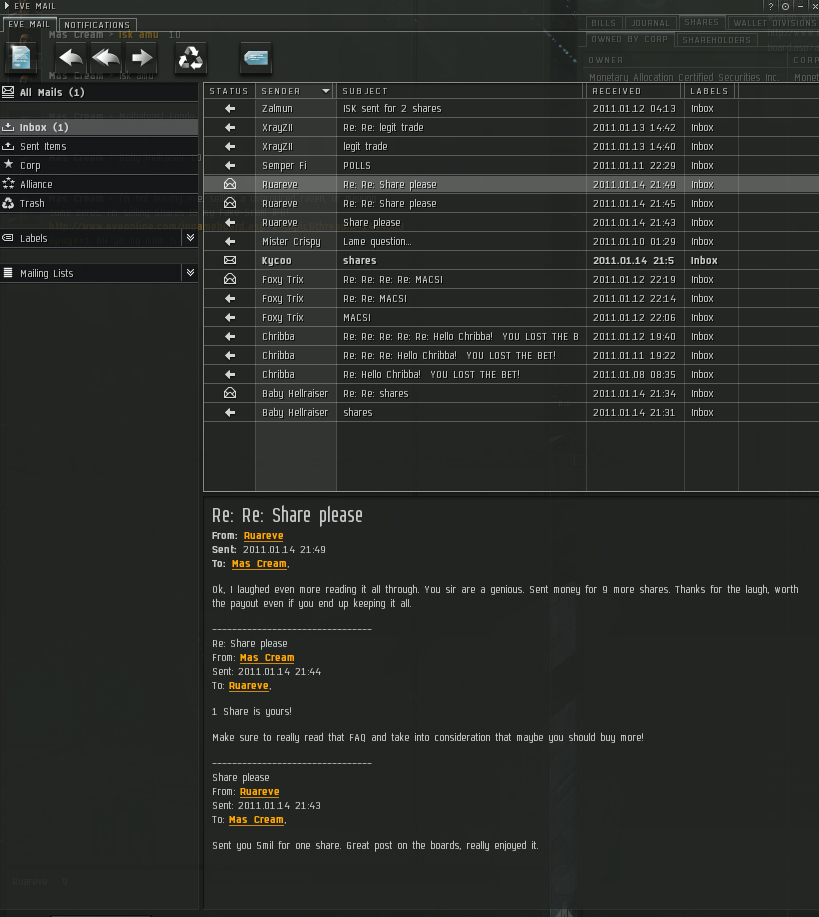Open Mister Crispy's 'Lame question...' mail

(511, 242)
